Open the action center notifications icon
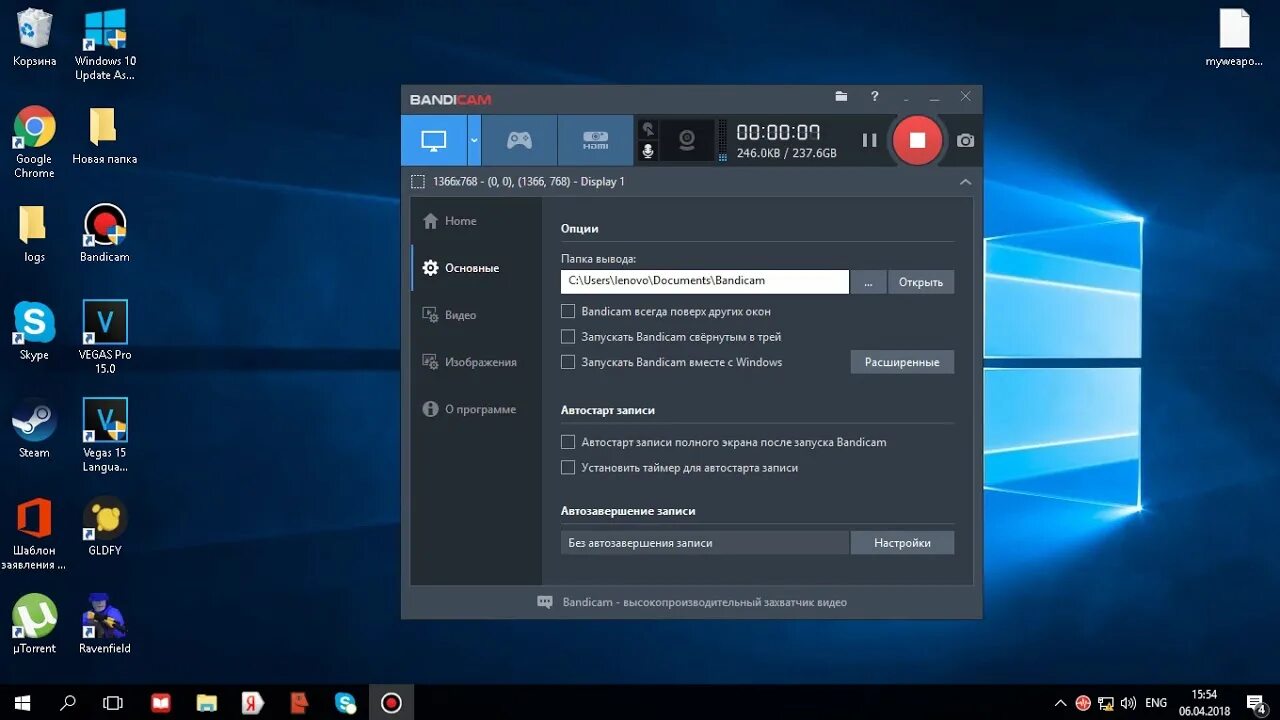This screenshot has width=1280, height=720. pyautogui.click(x=1256, y=703)
